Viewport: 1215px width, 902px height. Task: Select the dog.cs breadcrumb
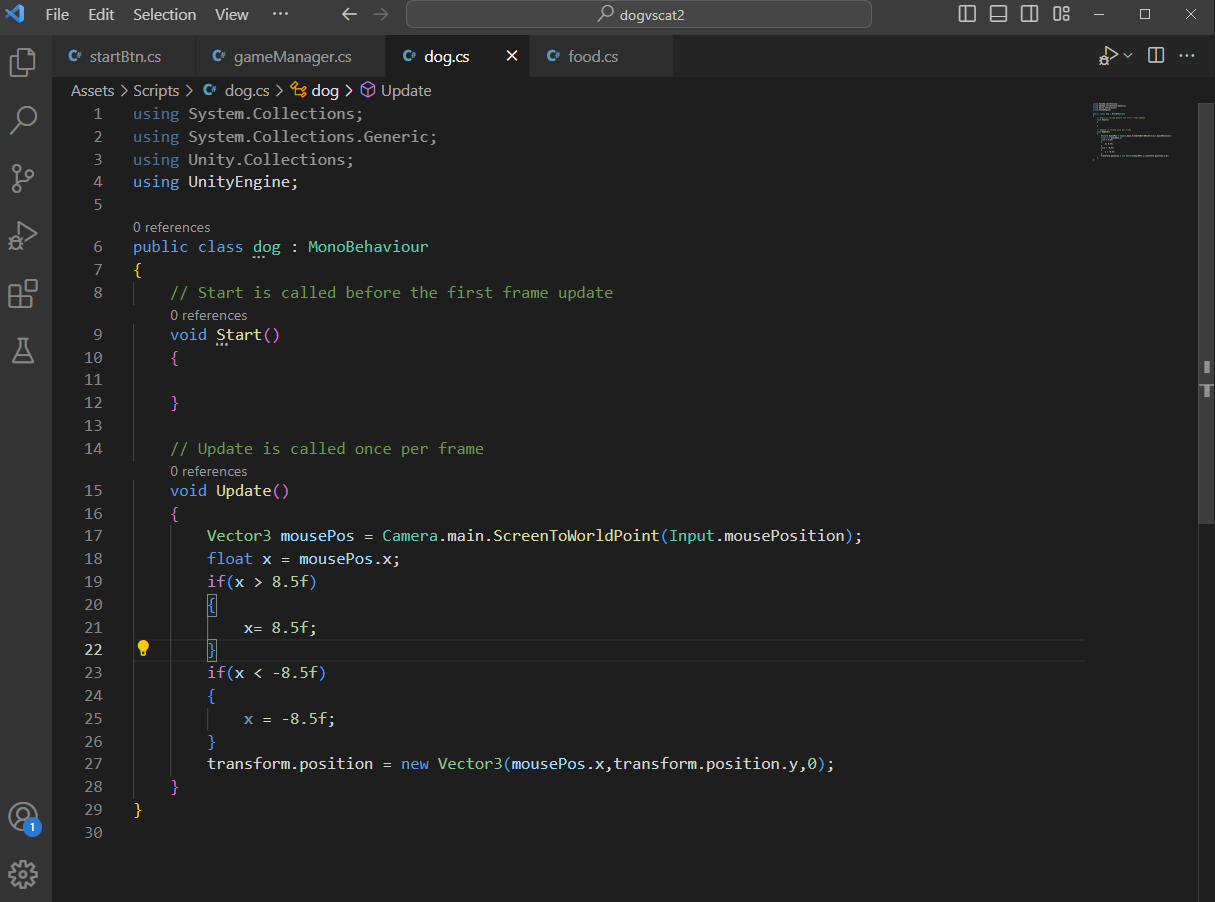pos(236,91)
